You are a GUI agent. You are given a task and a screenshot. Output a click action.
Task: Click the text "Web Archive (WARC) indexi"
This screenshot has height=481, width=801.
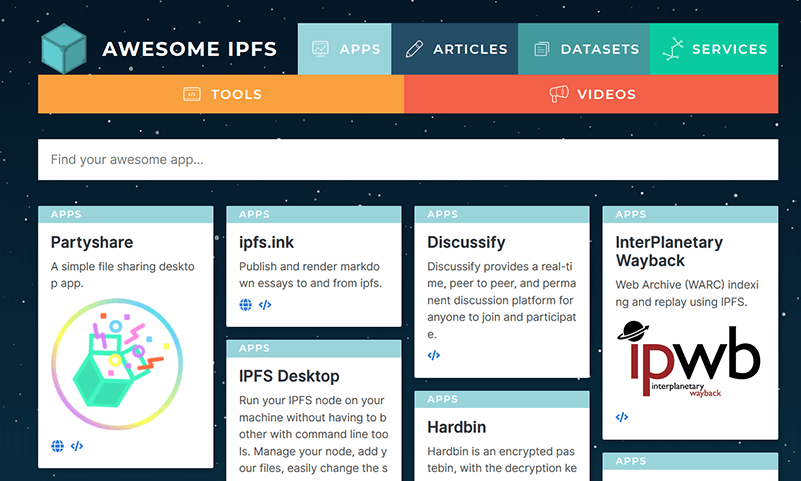[x=687, y=284]
